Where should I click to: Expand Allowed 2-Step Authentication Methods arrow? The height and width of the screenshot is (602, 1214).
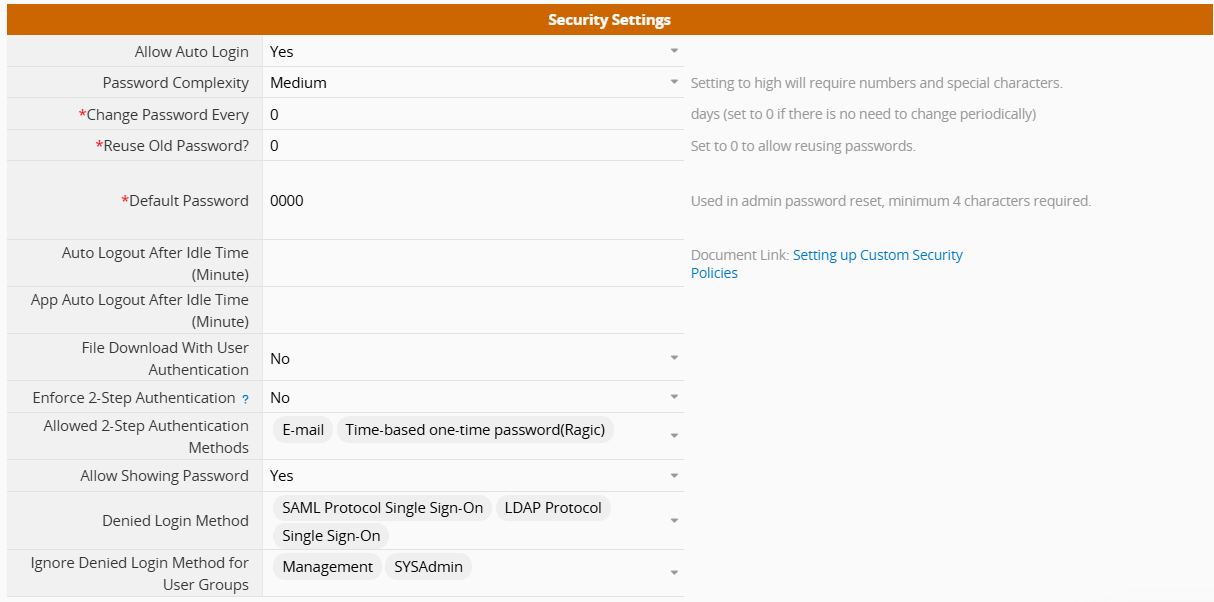click(674, 436)
